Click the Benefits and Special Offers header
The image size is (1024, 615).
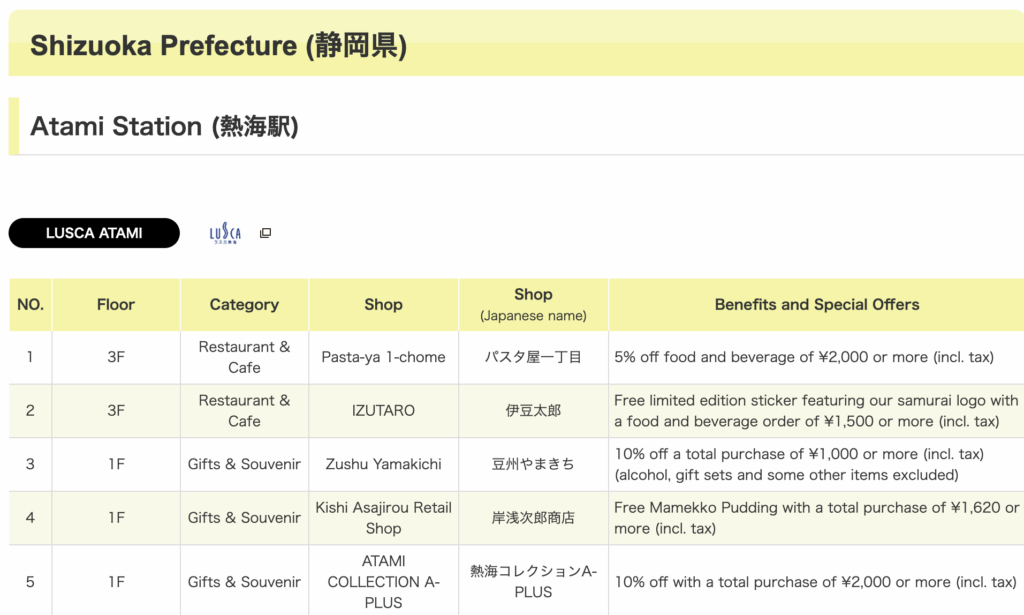pyautogui.click(x=816, y=305)
